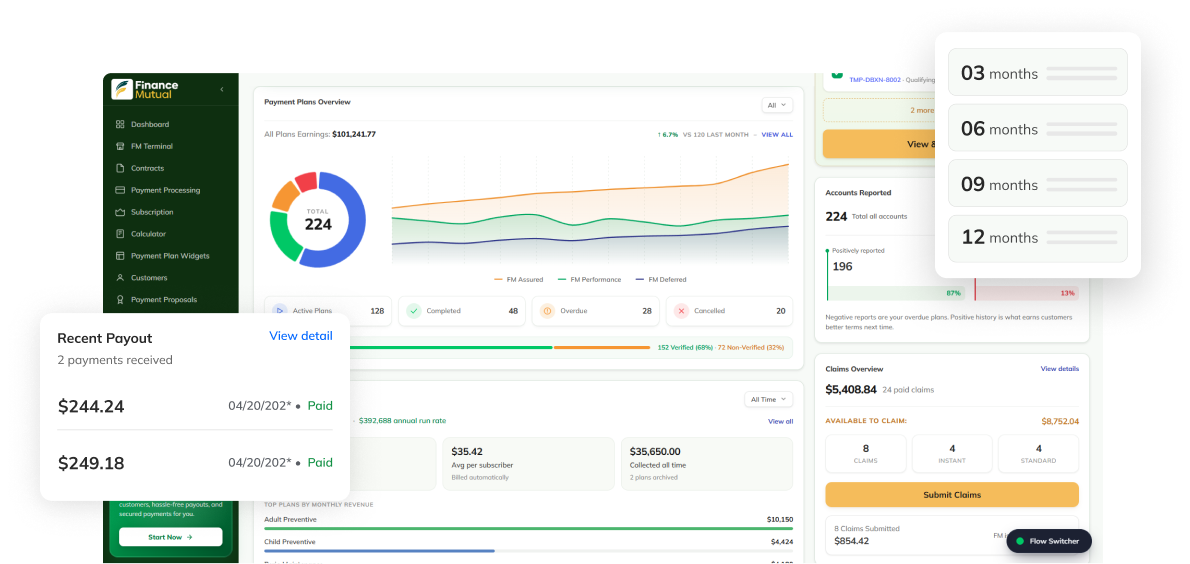Go to Customers in the sidebar
This screenshot has height=564, width=1190.
click(149, 278)
